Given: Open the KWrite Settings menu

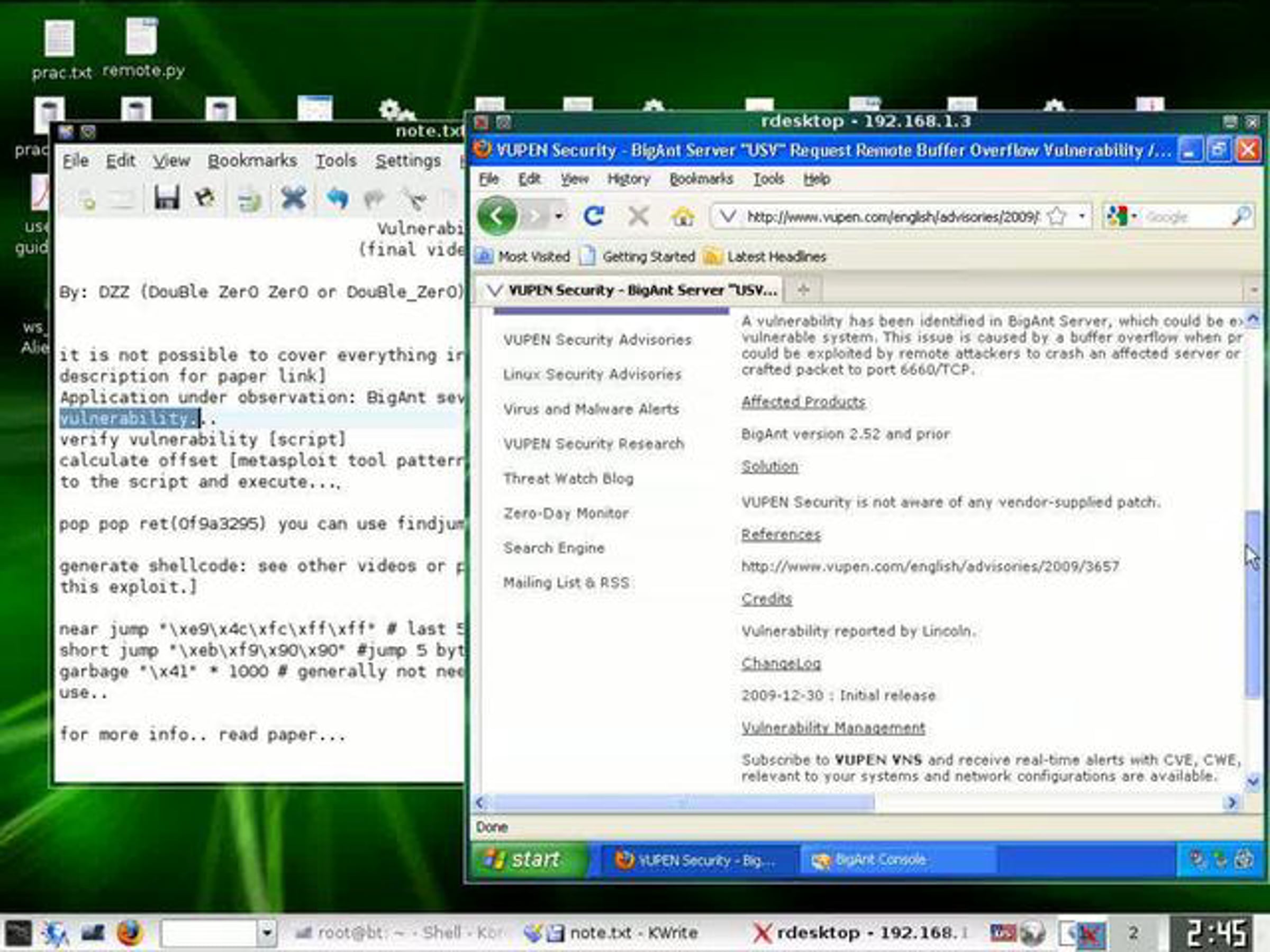Looking at the screenshot, I should click(x=407, y=161).
